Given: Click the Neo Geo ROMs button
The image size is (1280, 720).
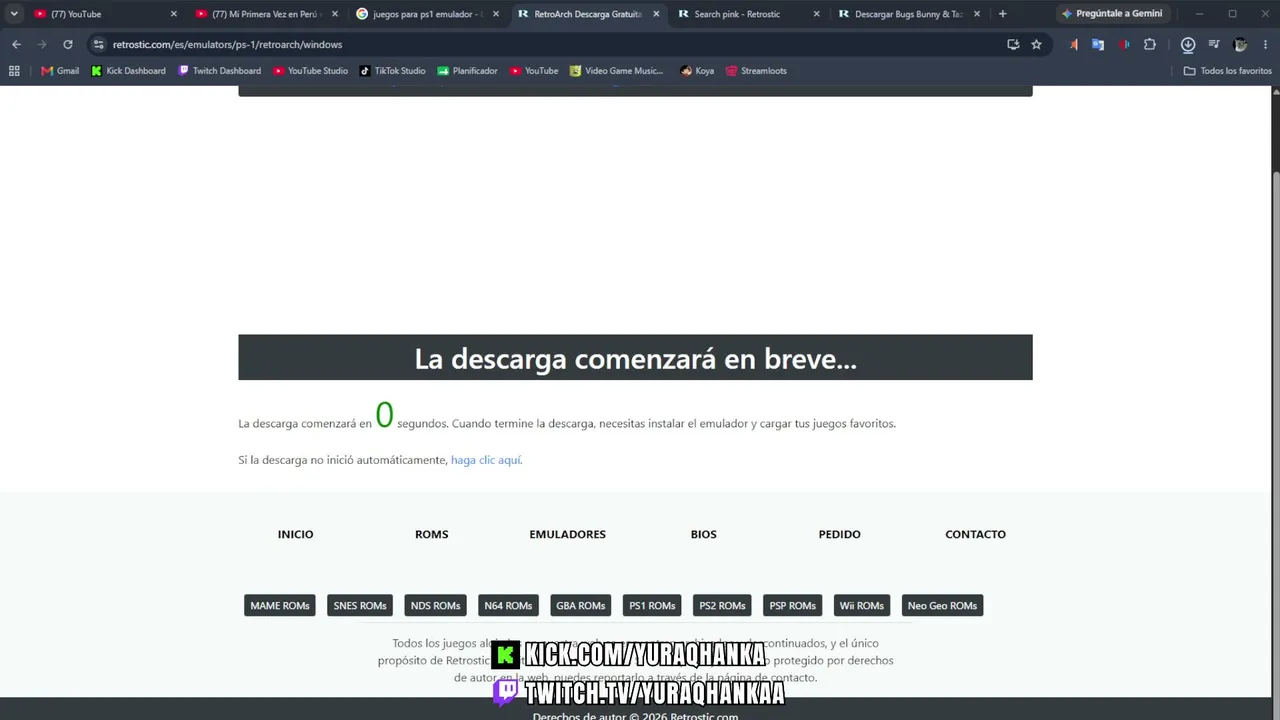Looking at the screenshot, I should coord(942,605).
